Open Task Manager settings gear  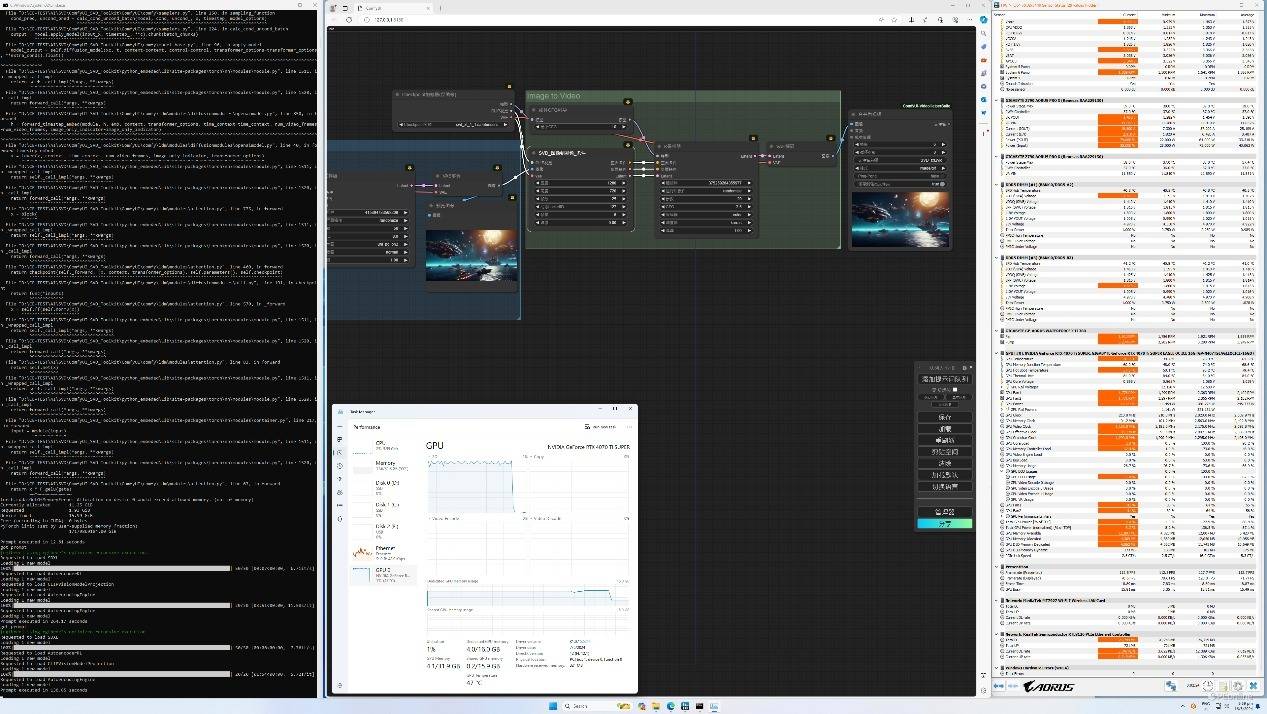[x=340, y=685]
